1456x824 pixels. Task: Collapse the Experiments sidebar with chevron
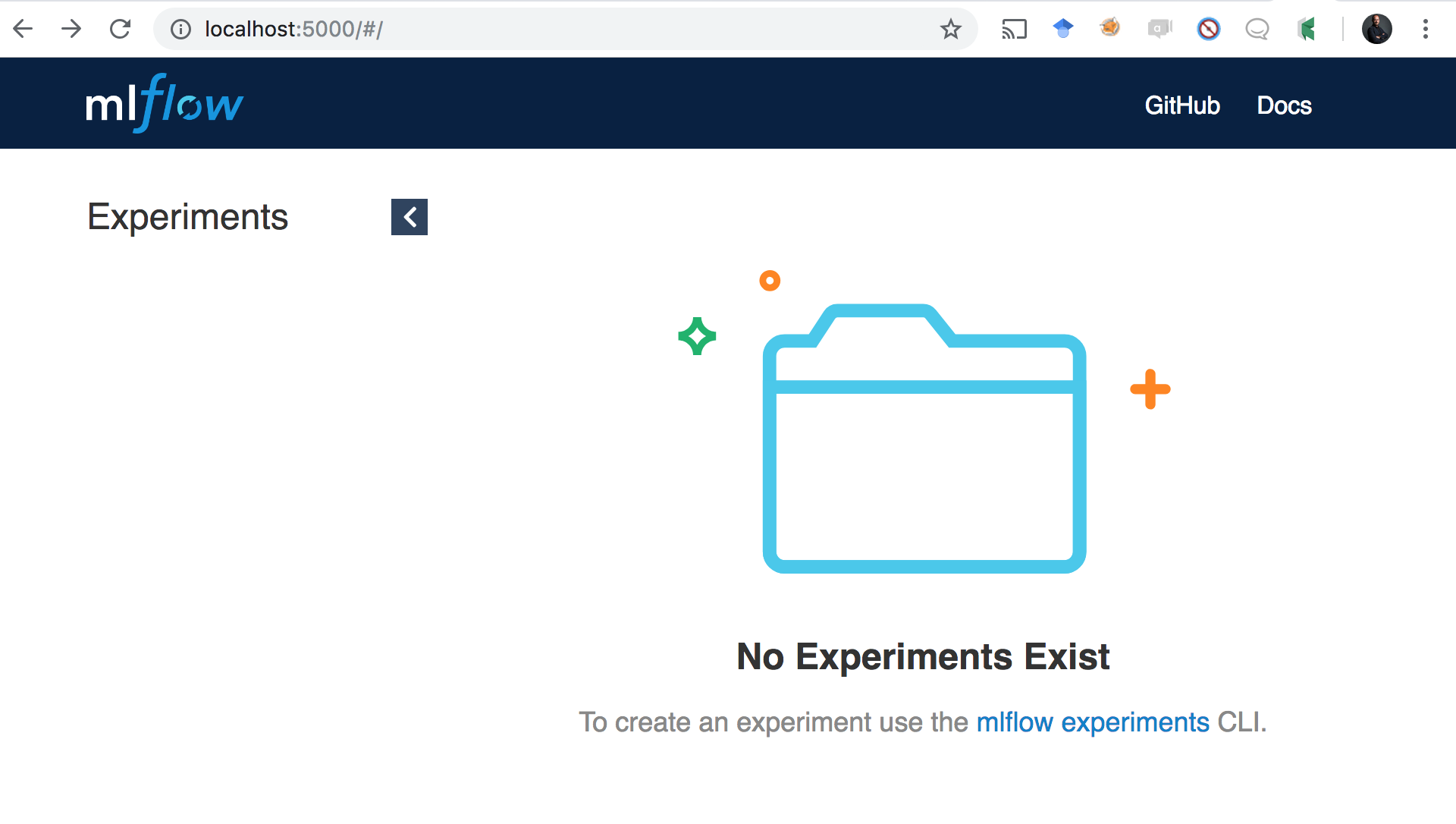[x=409, y=217]
